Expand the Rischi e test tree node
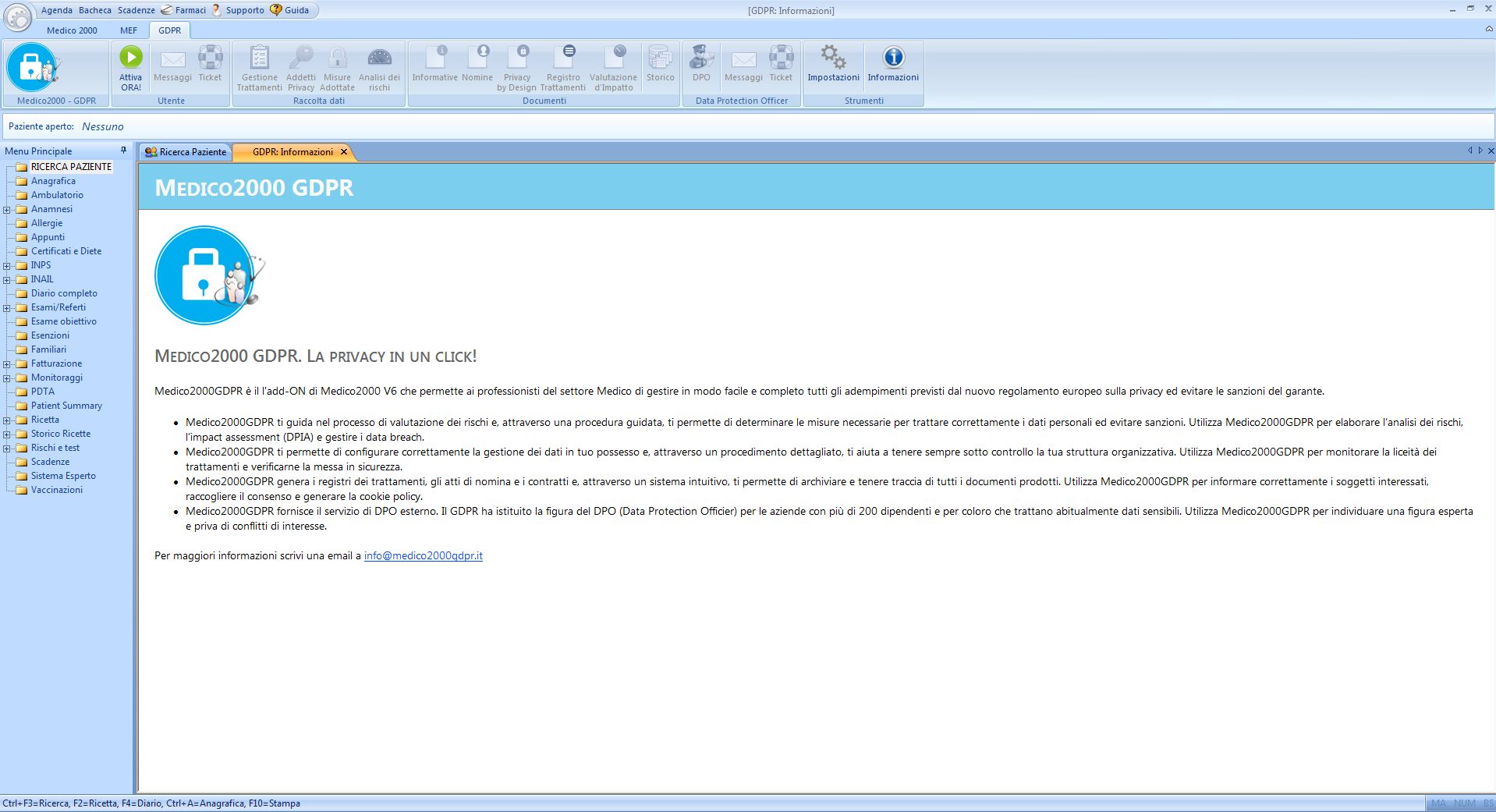The width and height of the screenshot is (1496, 812). pyautogui.click(x=7, y=449)
